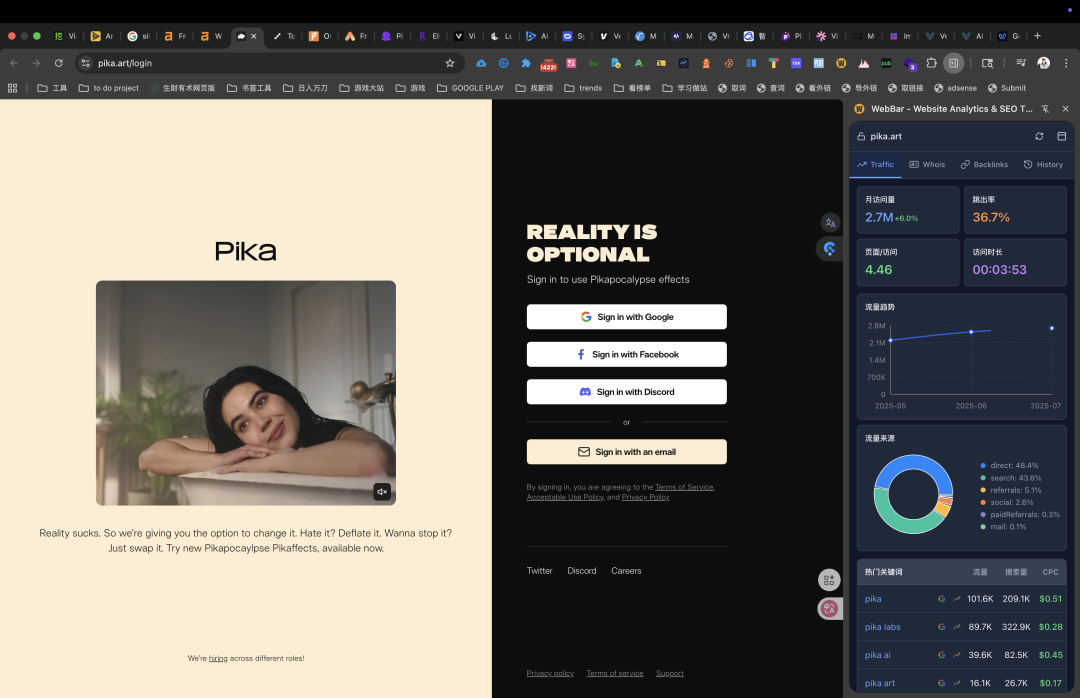Close the WebBar side panel
Viewport: 1080px width, 698px height.
pyautogui.click(x=1066, y=109)
